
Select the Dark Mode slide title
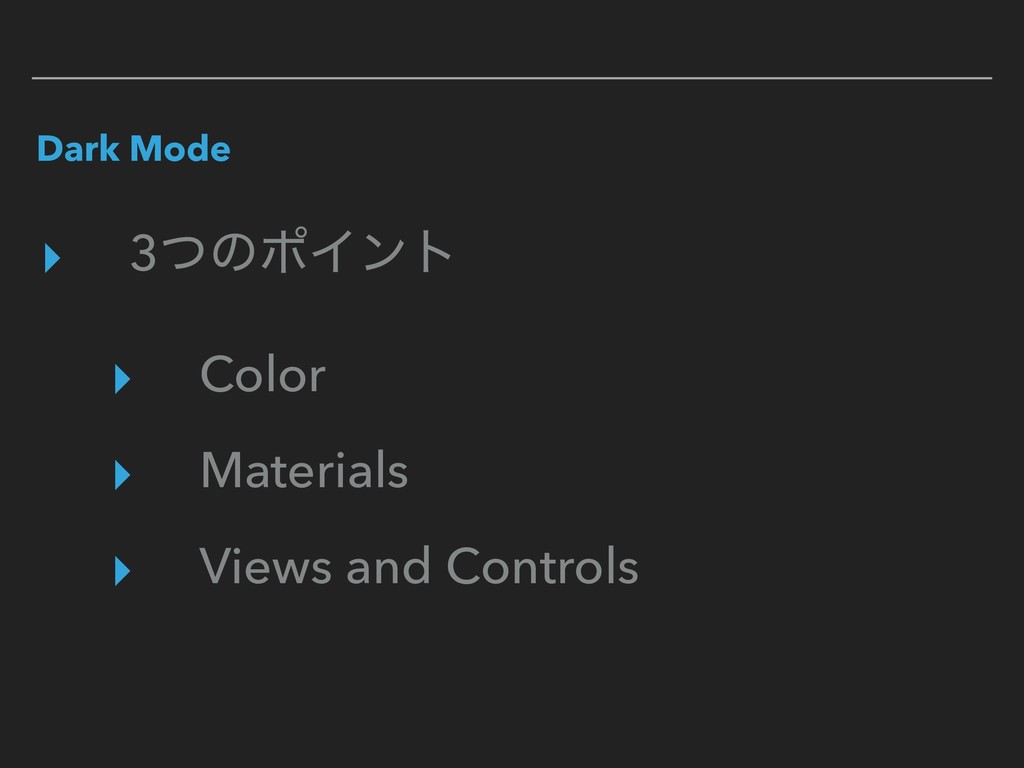pos(134,148)
